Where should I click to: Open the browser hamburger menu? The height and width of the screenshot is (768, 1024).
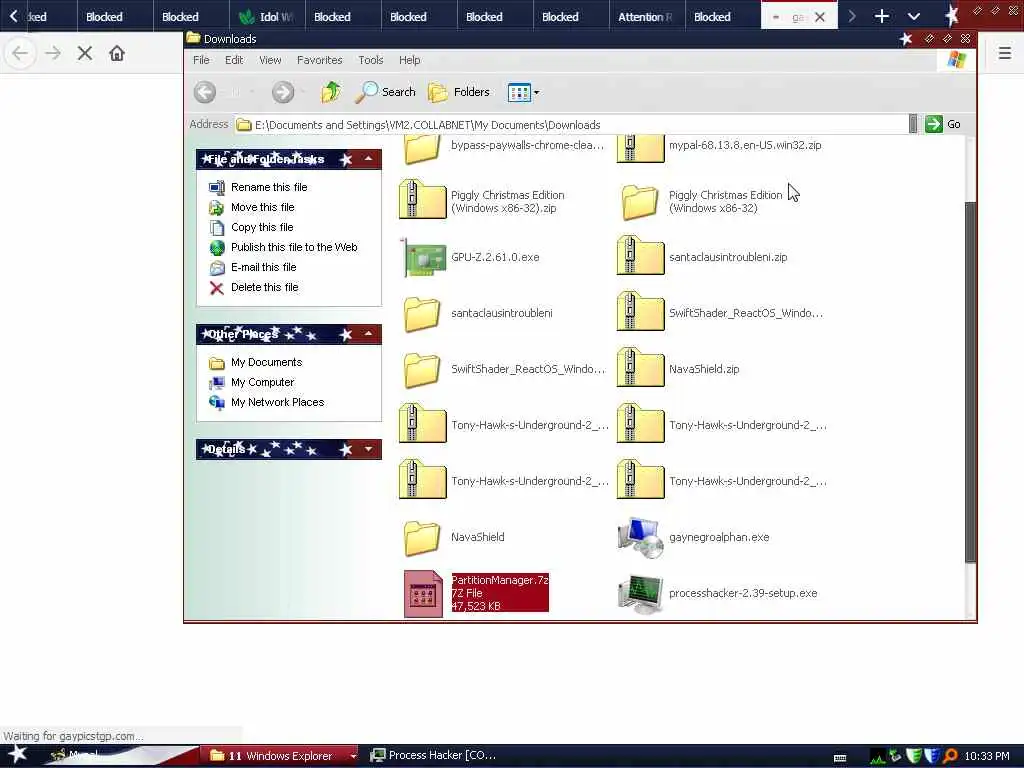click(x=1005, y=53)
